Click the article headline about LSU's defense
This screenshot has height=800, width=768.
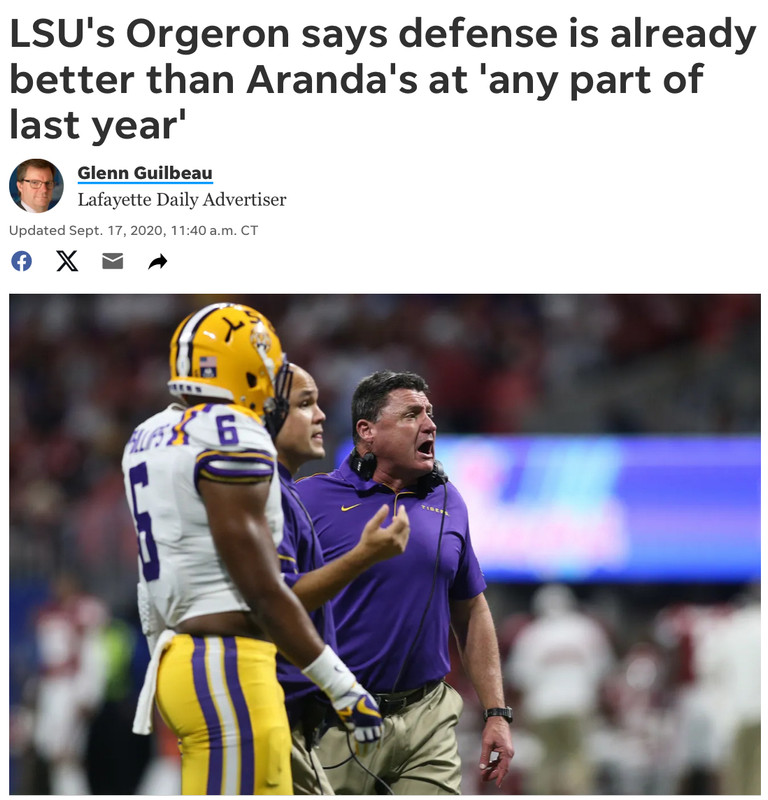click(x=383, y=79)
